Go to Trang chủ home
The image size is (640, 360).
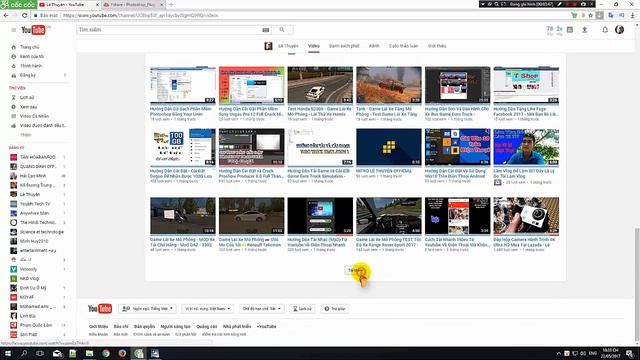[x=29, y=47]
